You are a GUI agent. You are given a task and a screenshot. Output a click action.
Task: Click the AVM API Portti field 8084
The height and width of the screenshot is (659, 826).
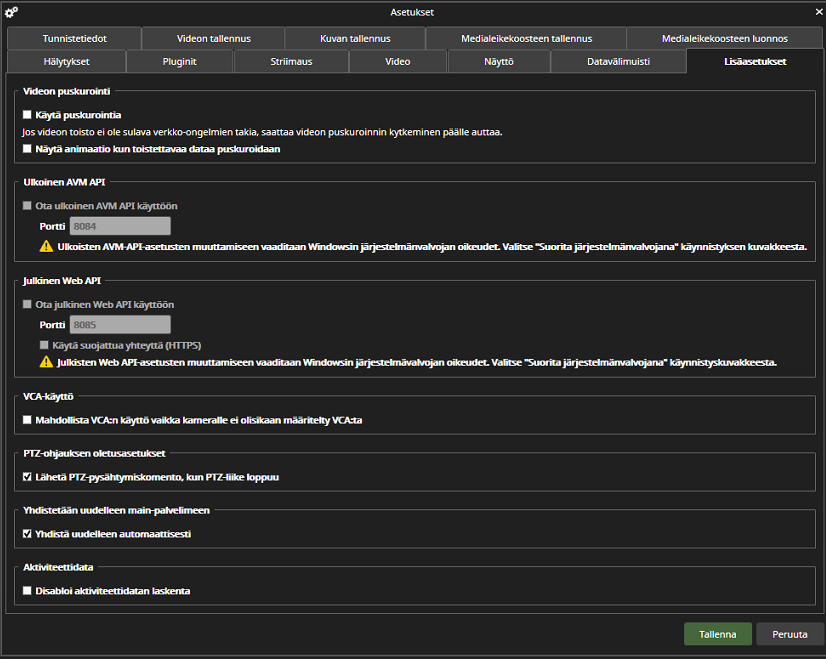point(120,227)
